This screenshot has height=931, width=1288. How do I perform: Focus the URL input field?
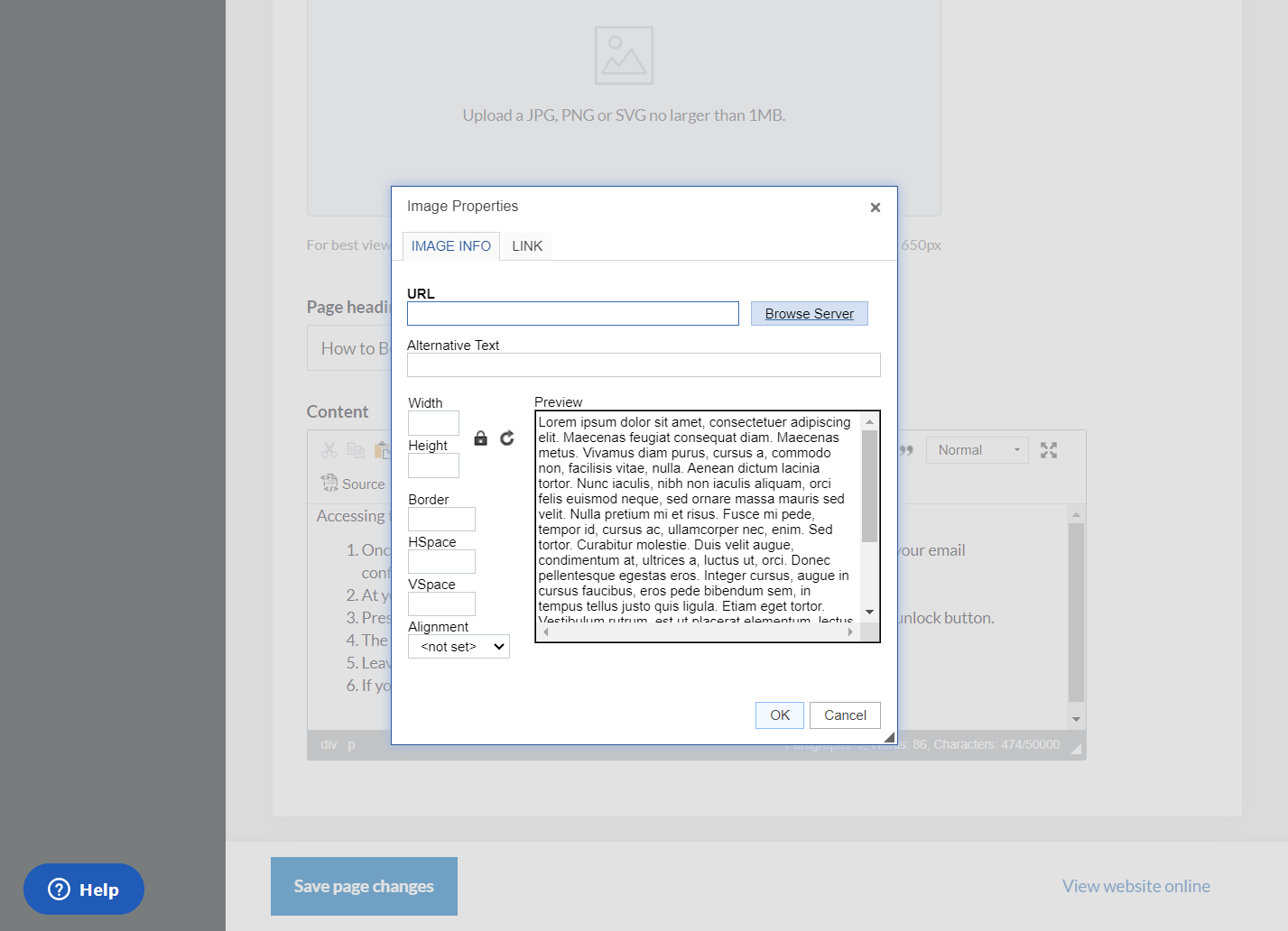click(573, 314)
